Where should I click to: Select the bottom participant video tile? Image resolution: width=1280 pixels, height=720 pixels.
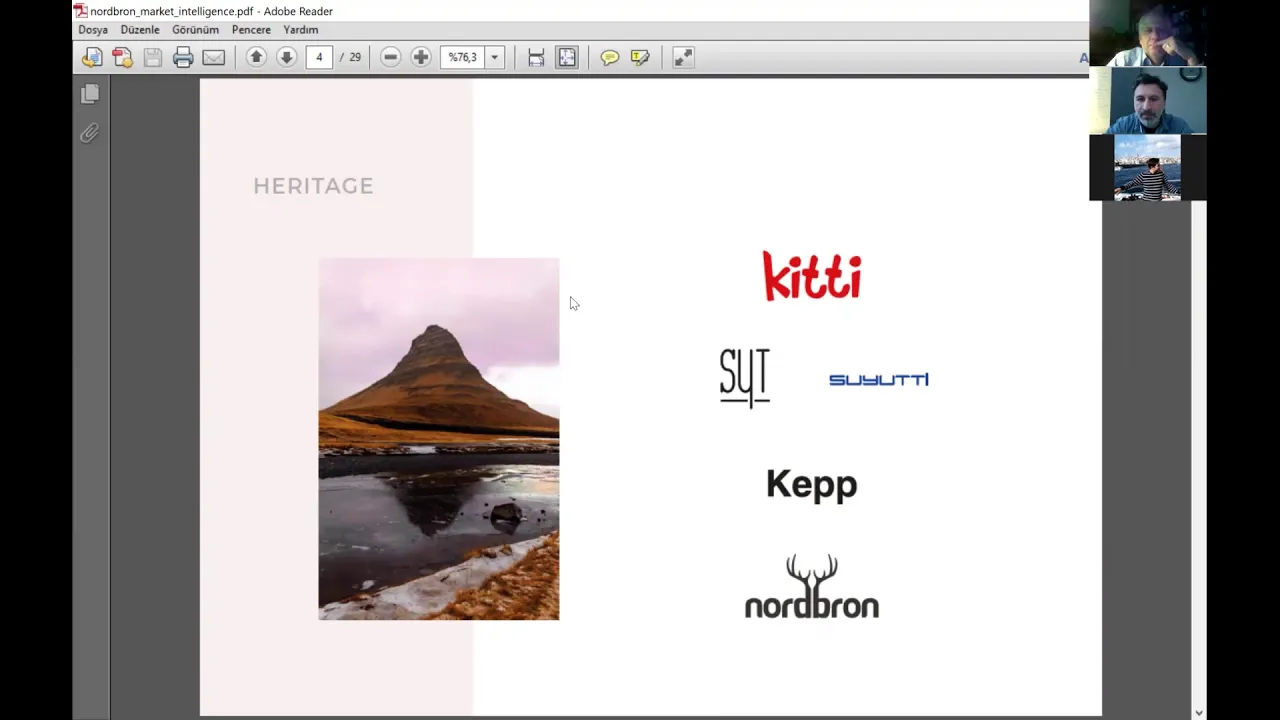pyautogui.click(x=1148, y=167)
